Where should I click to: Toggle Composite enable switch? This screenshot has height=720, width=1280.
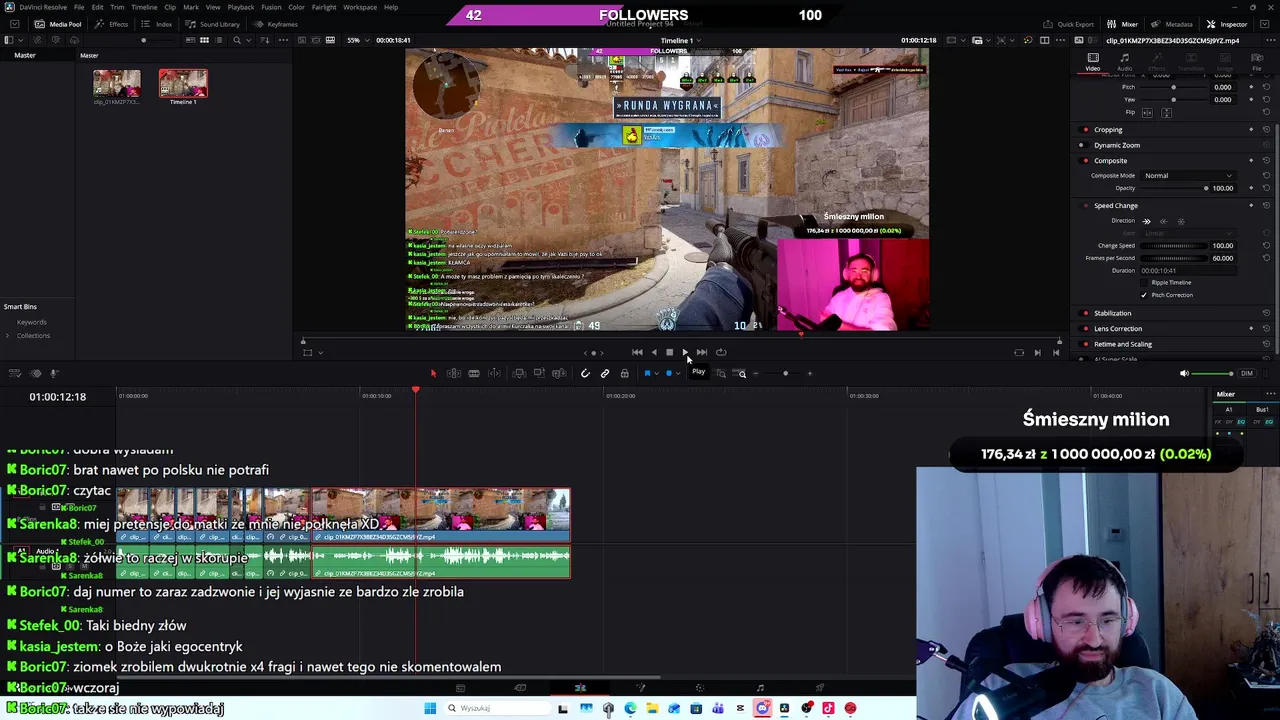(1084, 161)
